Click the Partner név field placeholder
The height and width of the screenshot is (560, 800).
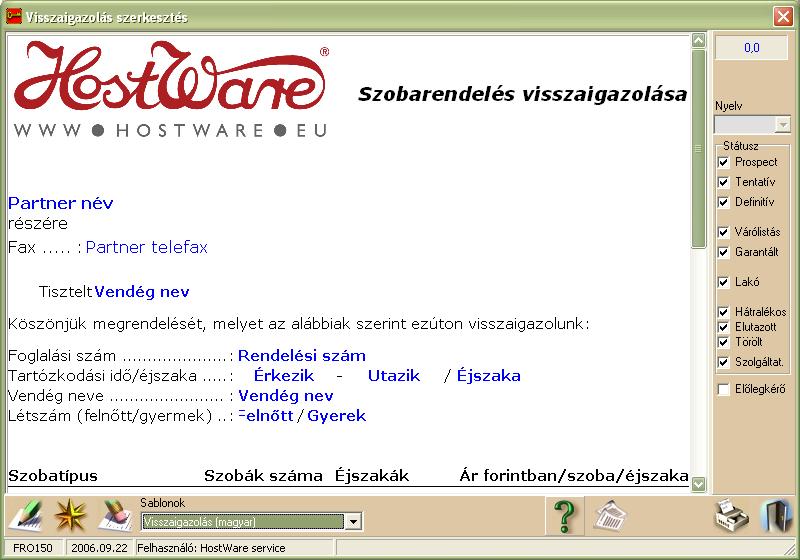tap(61, 203)
